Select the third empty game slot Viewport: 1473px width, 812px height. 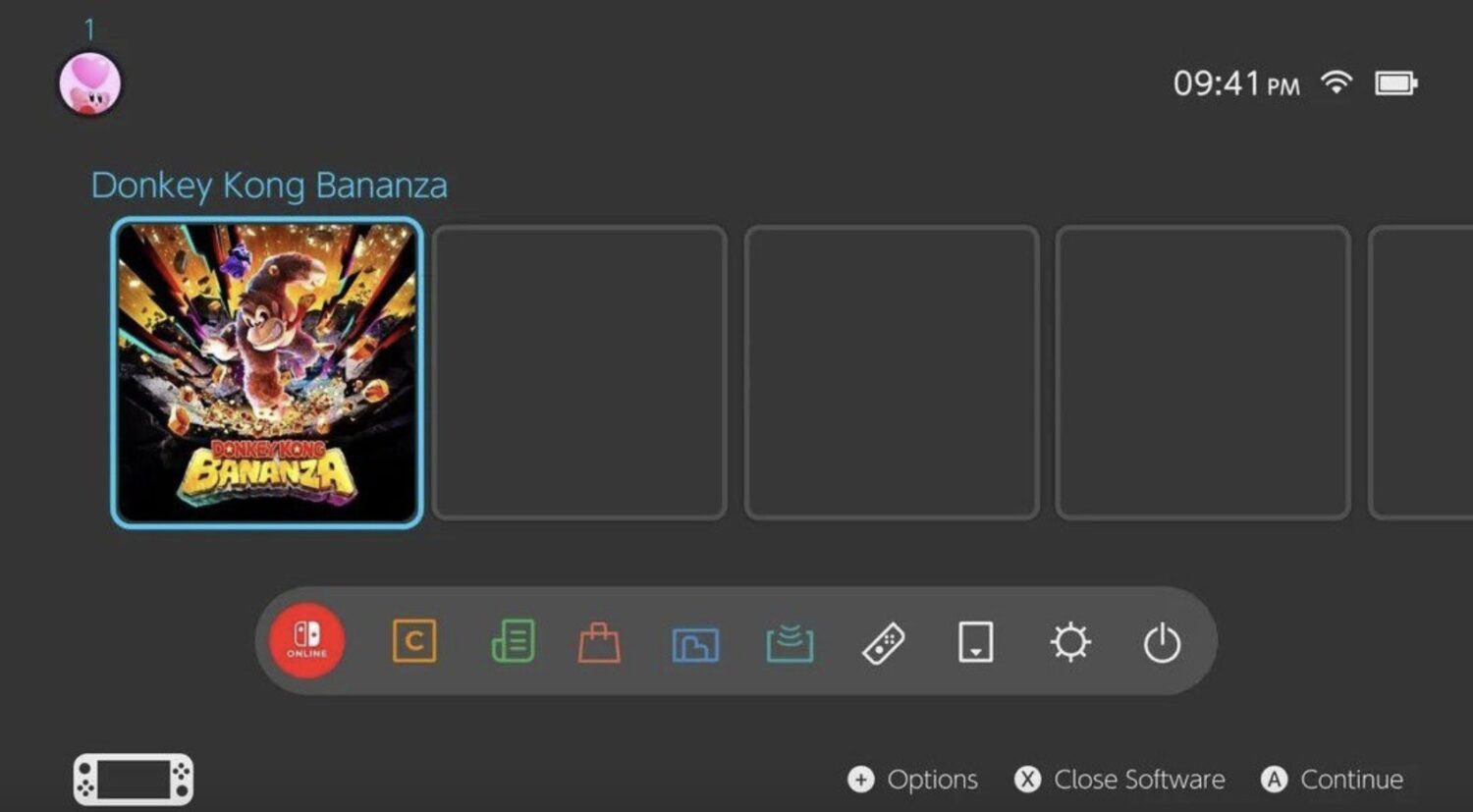click(1203, 372)
